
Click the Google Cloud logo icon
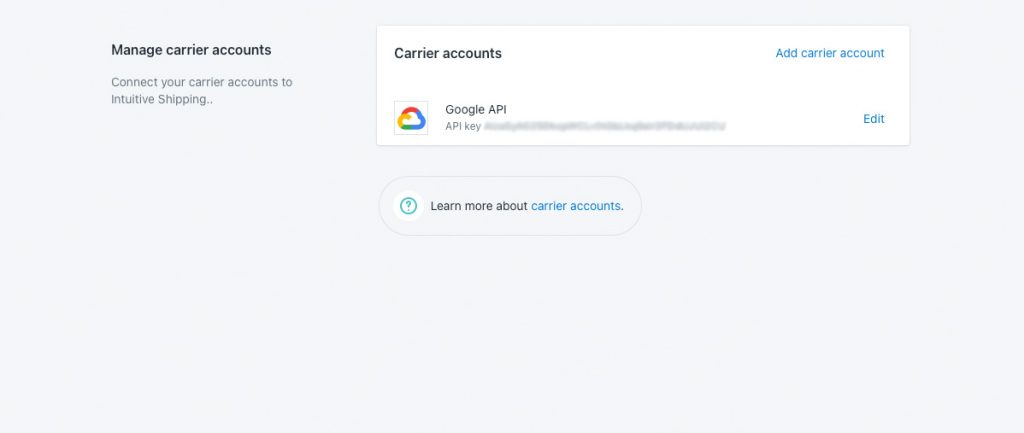point(411,118)
